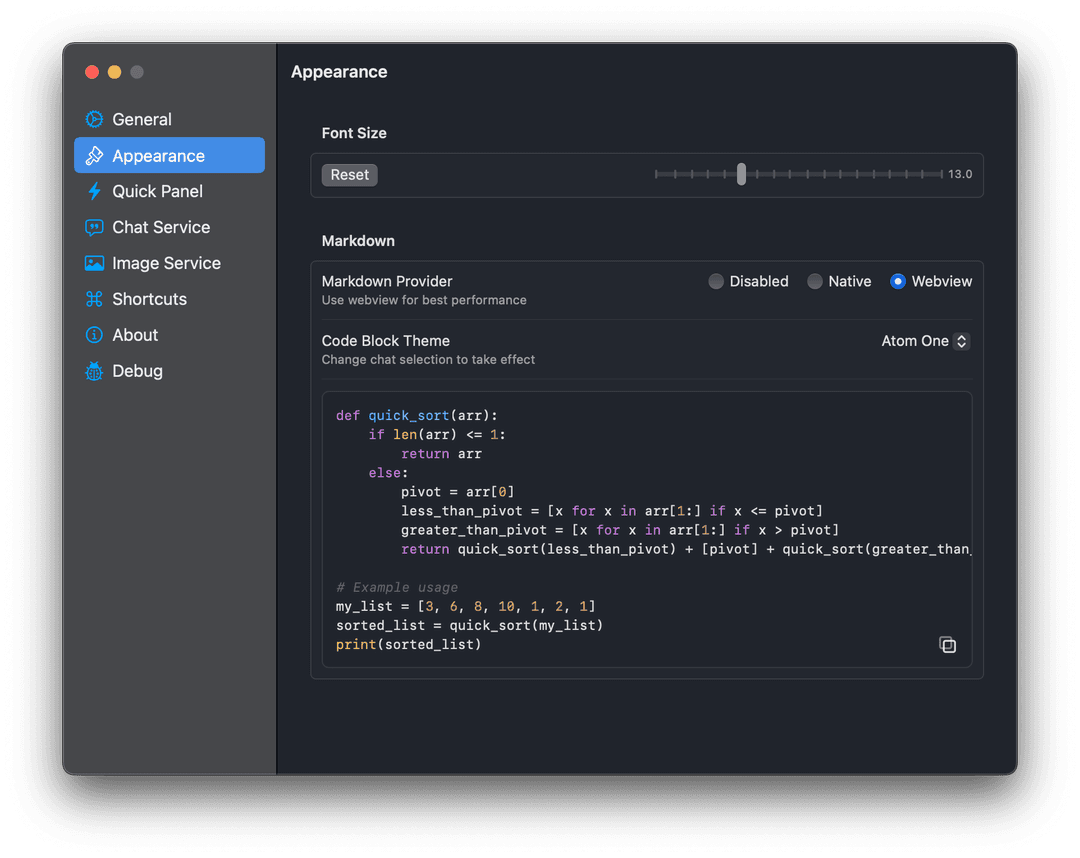Show the Debug label
The image size is (1080, 858).
click(138, 371)
